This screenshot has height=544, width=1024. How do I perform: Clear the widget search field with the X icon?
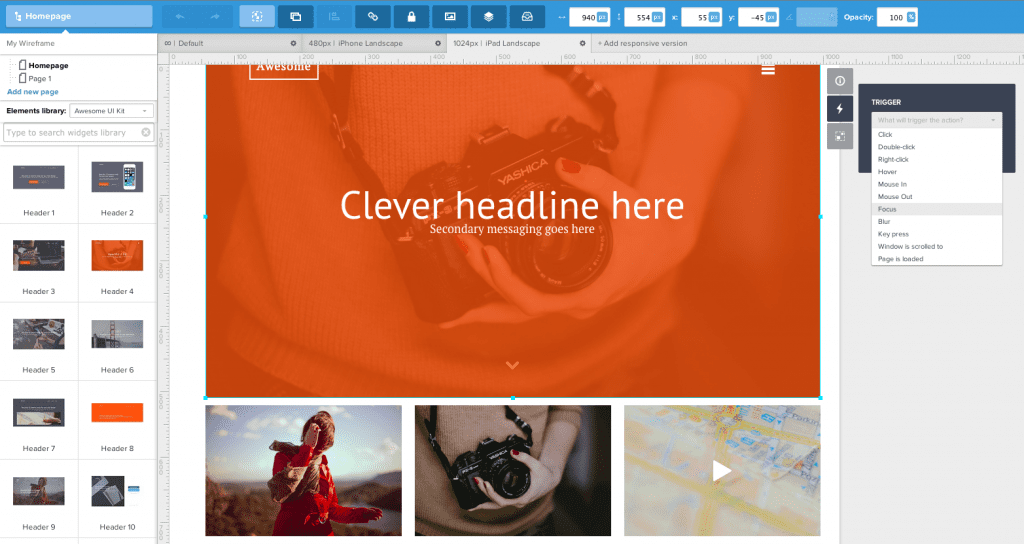(x=146, y=132)
